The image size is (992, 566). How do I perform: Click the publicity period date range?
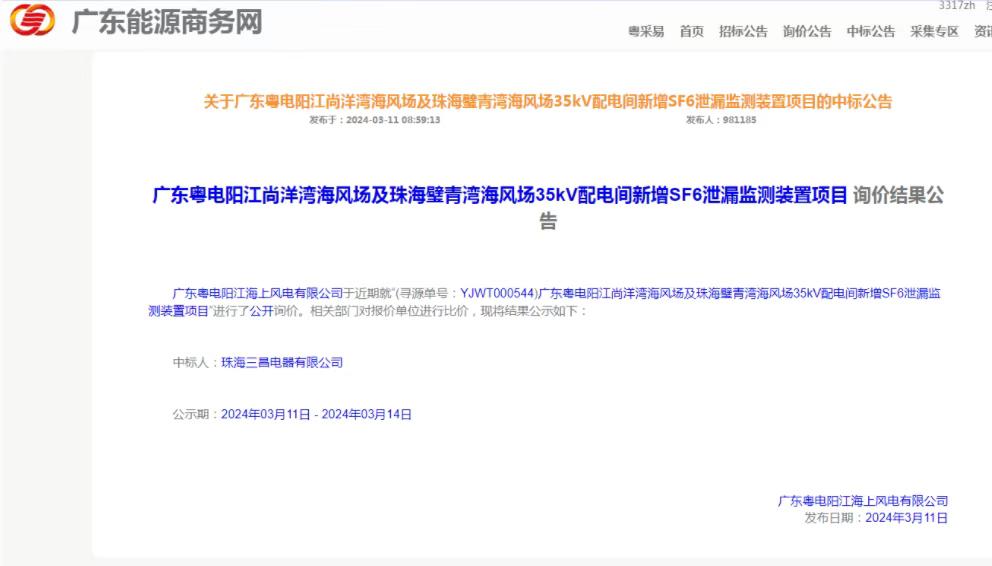point(316,414)
